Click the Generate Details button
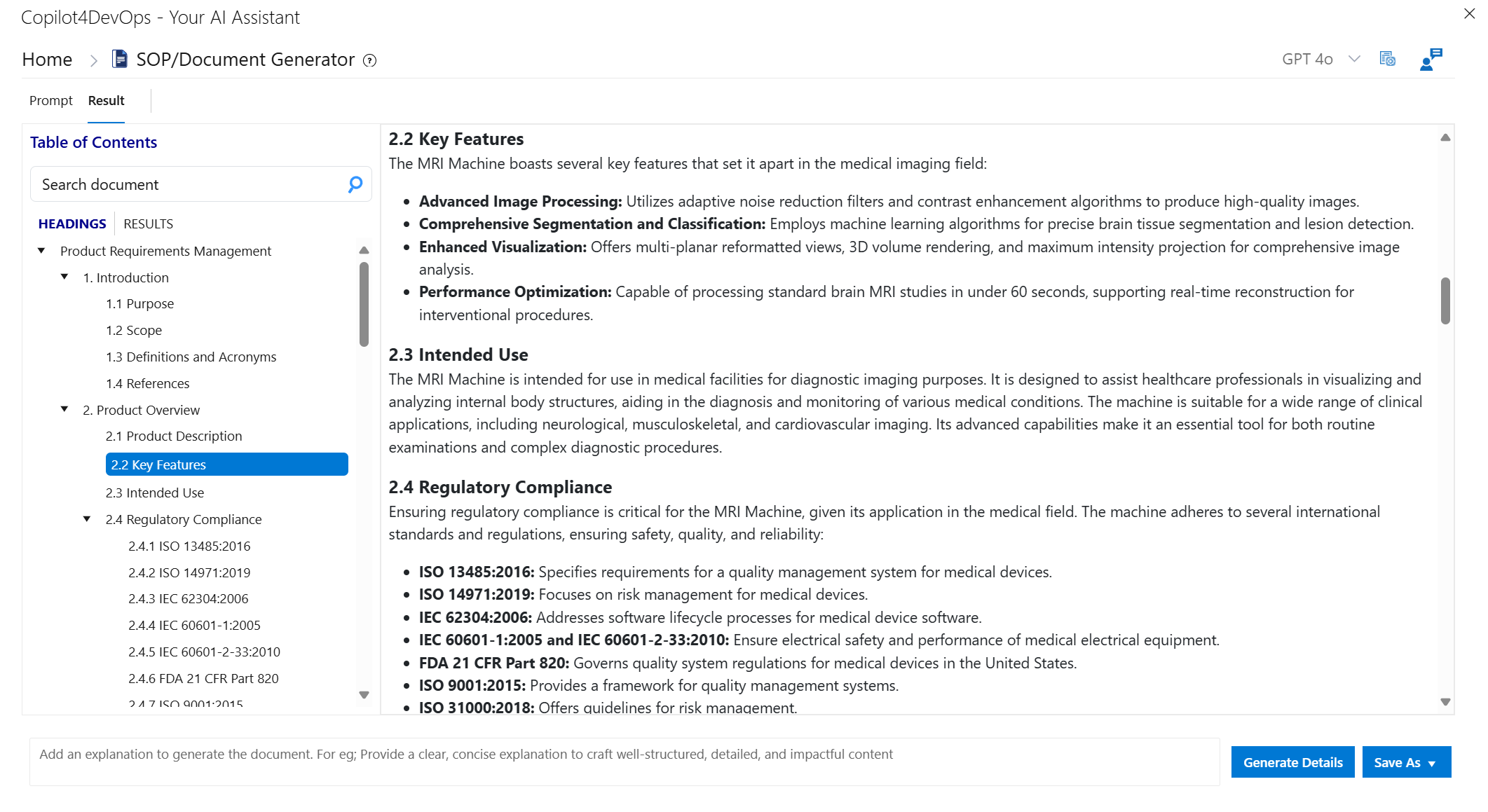 point(1292,762)
